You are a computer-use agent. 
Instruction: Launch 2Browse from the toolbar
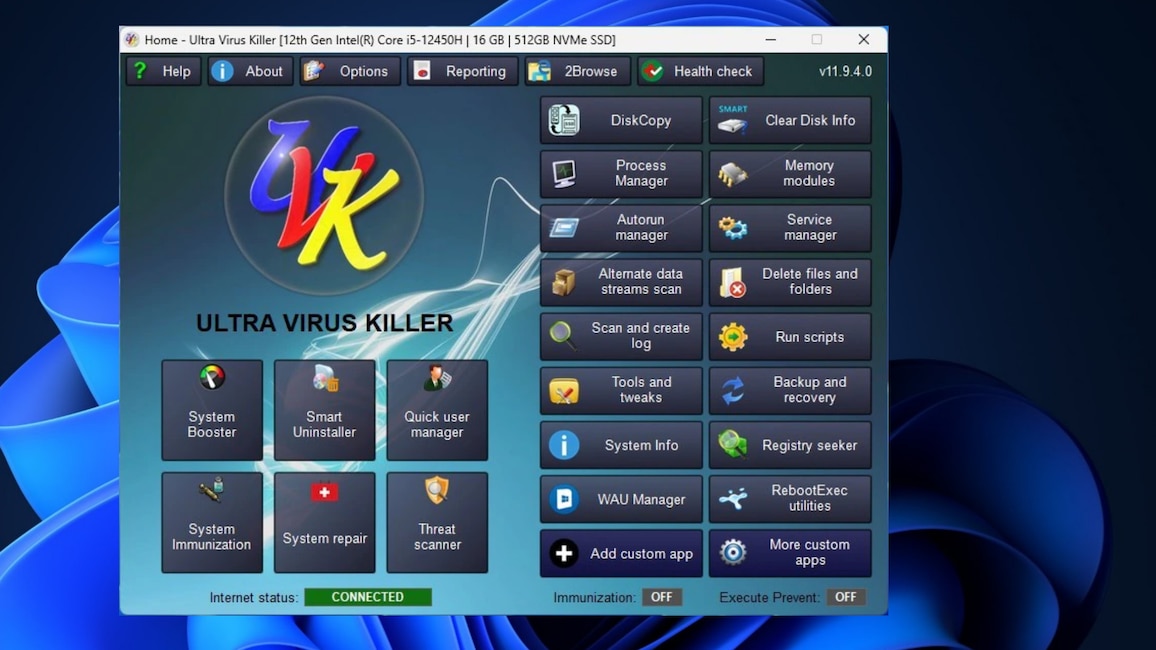click(x=577, y=71)
